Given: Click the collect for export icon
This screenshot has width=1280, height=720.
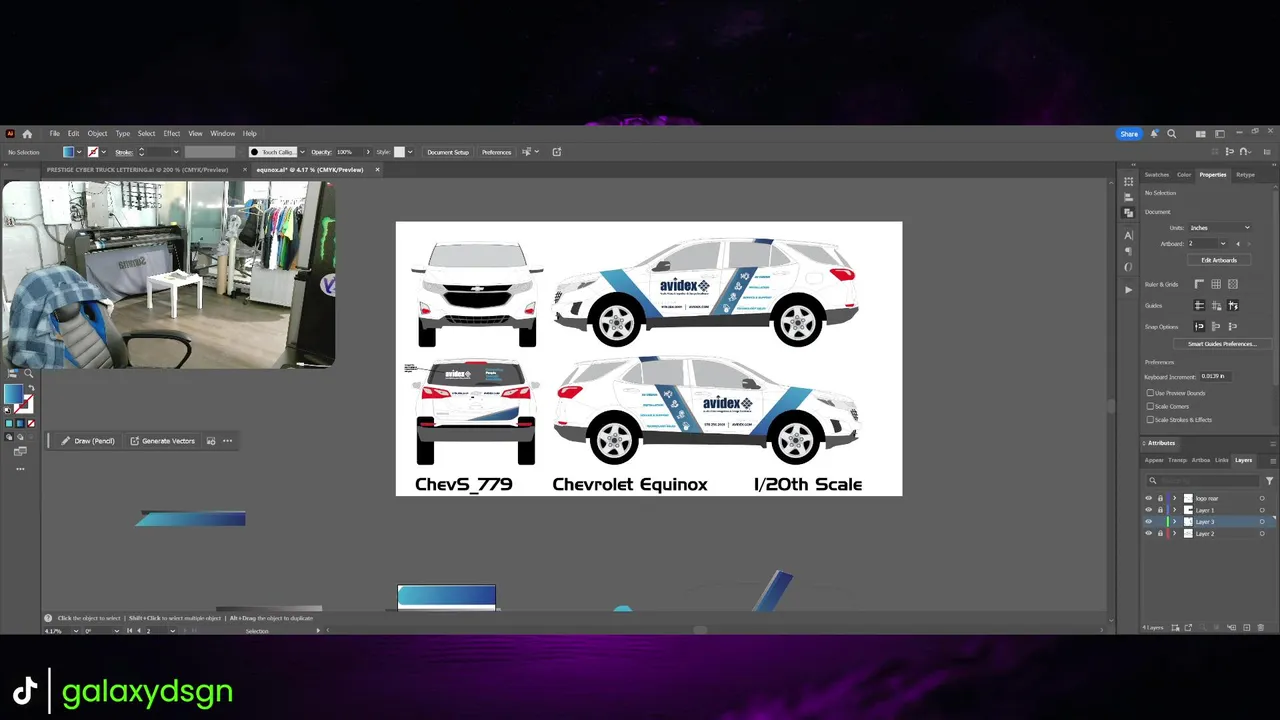Looking at the screenshot, I should (1187, 628).
